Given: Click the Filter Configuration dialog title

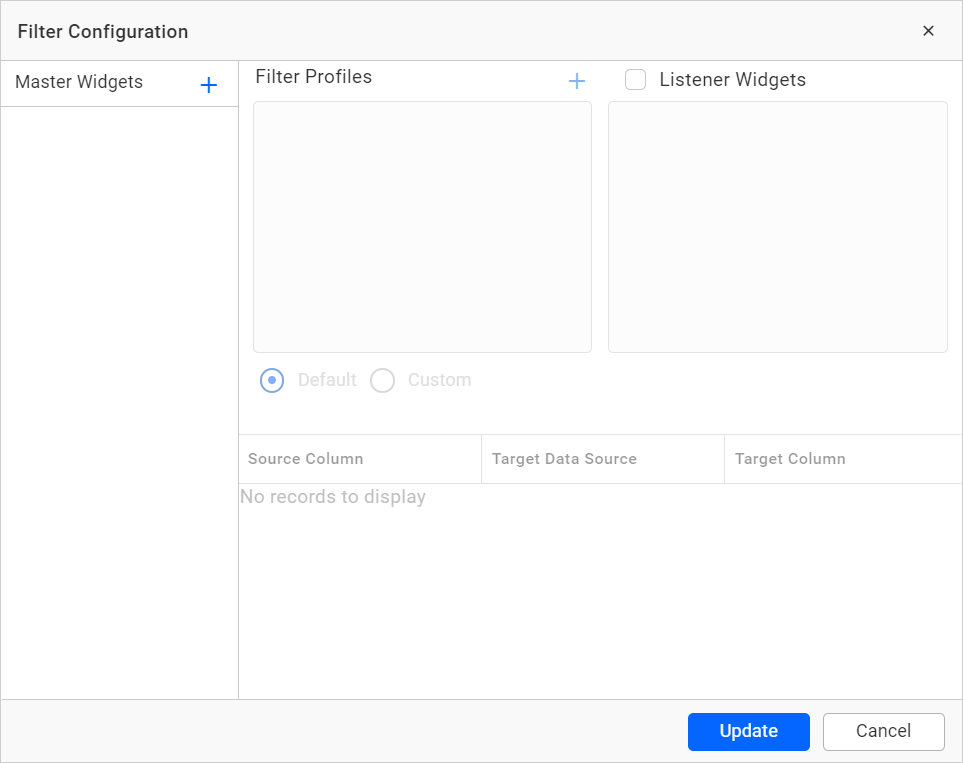Looking at the screenshot, I should click(x=103, y=31).
